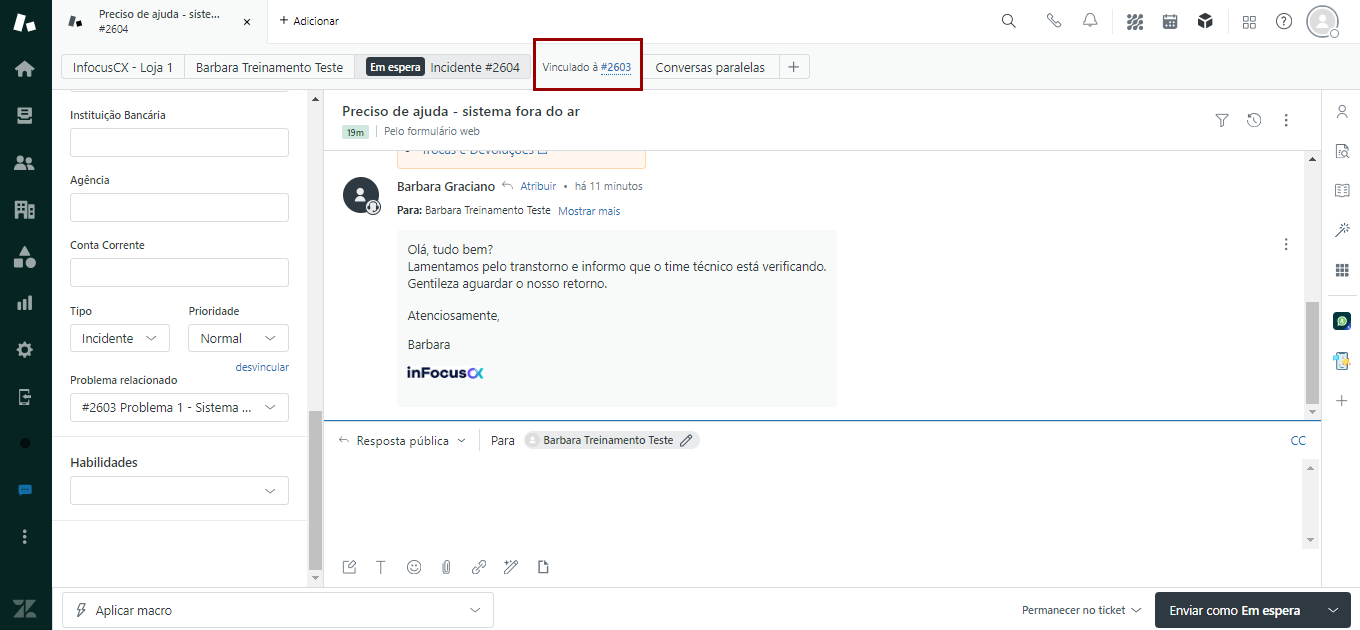Expand the Tipo dropdown showing Incidente

(119, 338)
